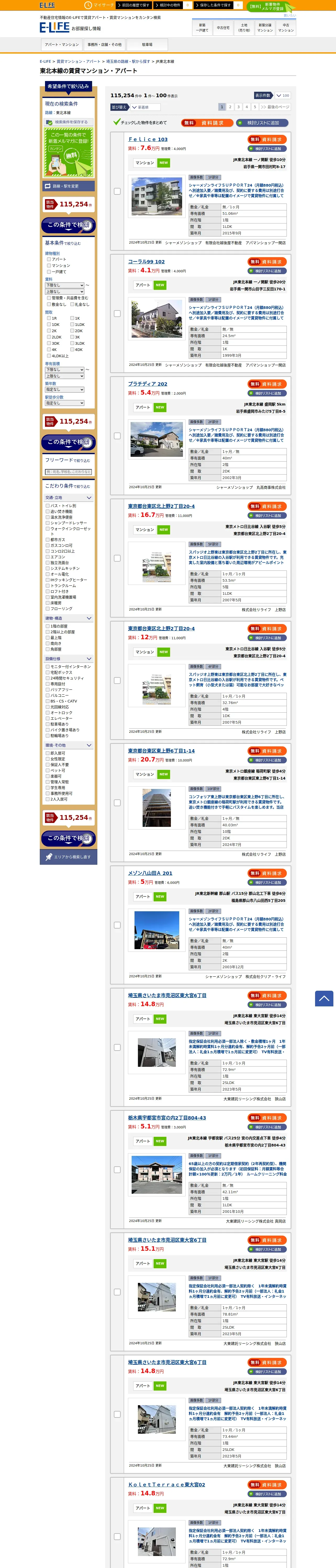Click 埼玉県の路線・駅から探す breadcrumb
Viewport: 336px width, 1568px height.
(128, 61)
